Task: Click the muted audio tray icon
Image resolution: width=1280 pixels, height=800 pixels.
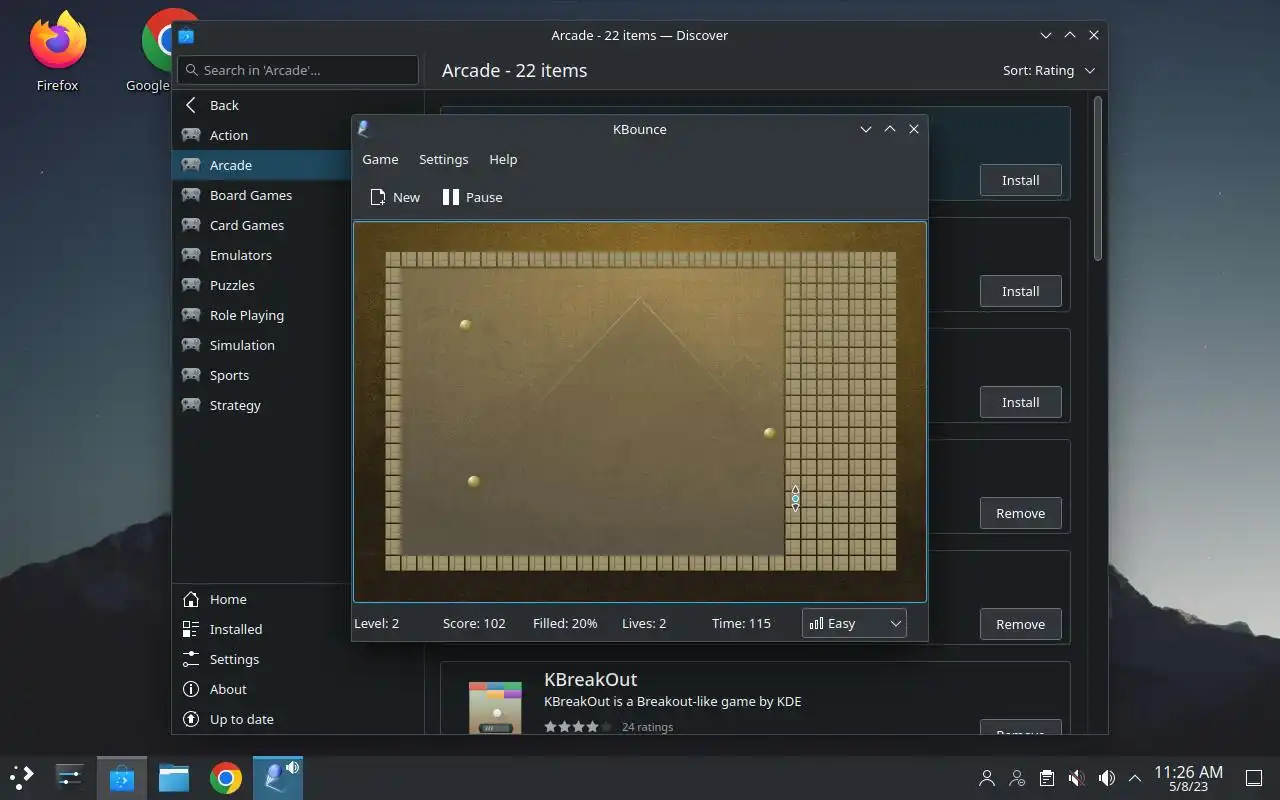Action: (1077, 777)
